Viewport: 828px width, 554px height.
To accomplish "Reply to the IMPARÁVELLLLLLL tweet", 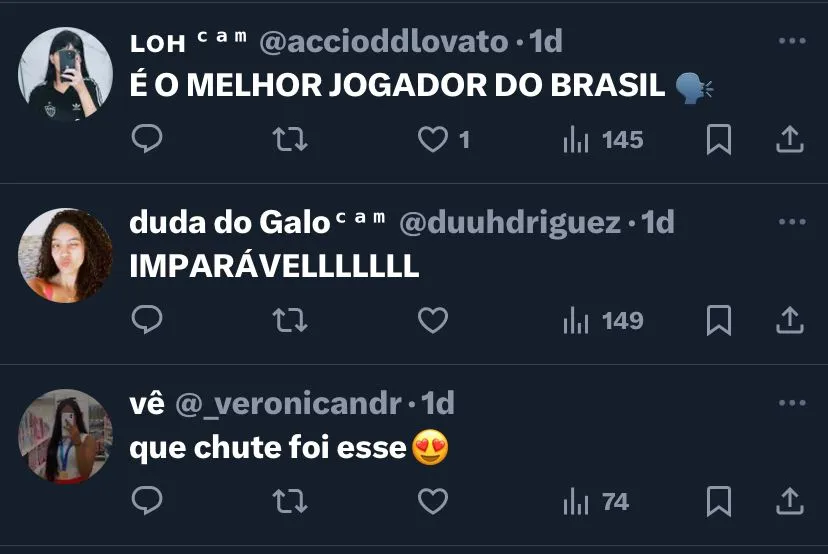I will pyautogui.click(x=147, y=320).
